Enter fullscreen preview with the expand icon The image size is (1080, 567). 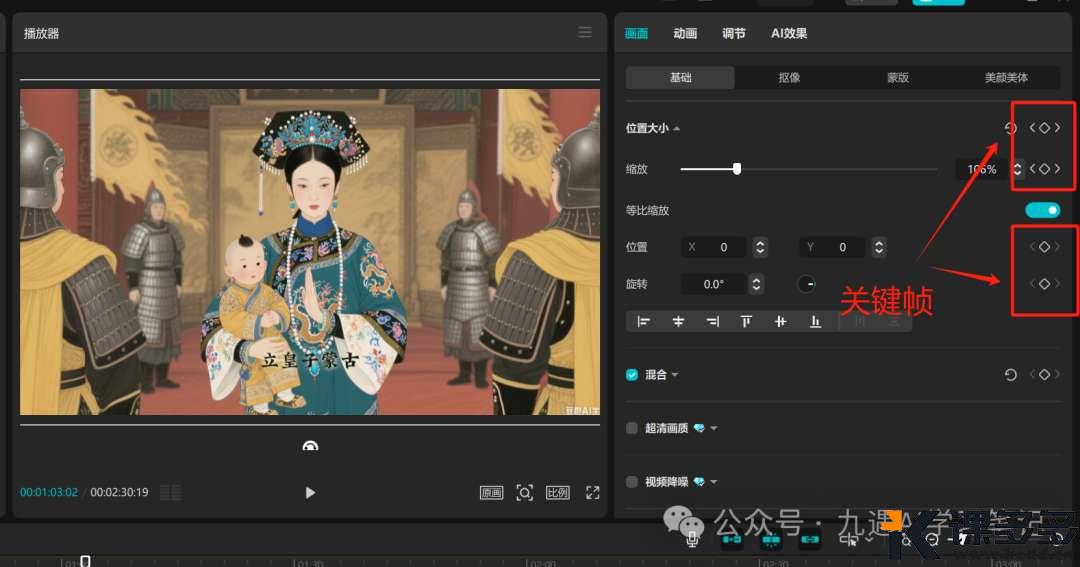[592, 493]
